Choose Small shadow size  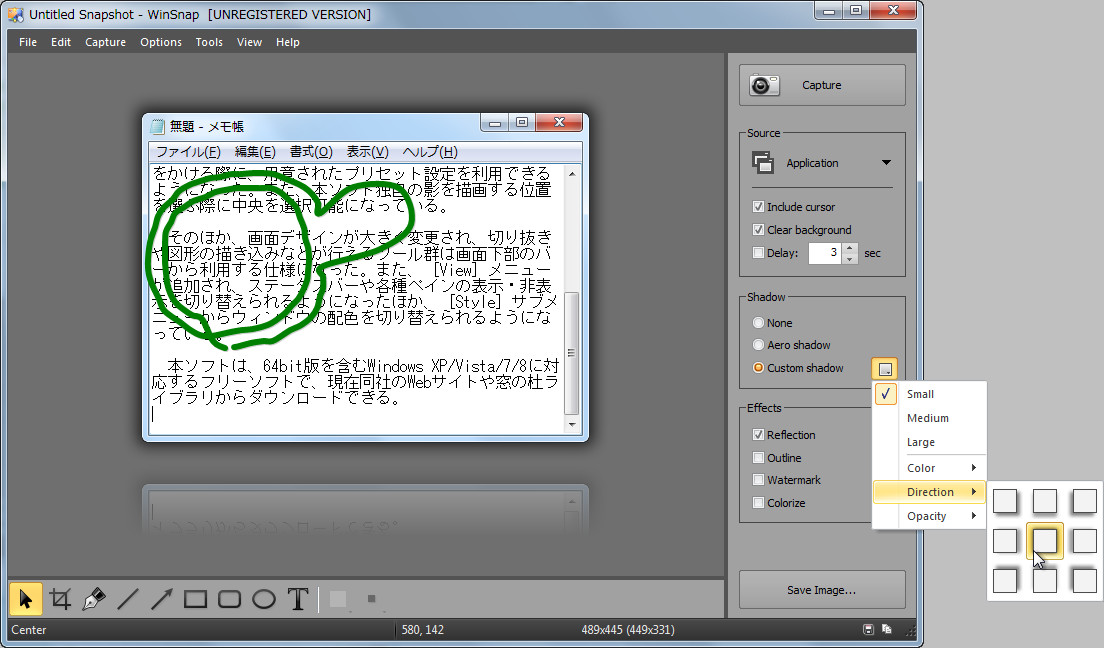(929, 394)
